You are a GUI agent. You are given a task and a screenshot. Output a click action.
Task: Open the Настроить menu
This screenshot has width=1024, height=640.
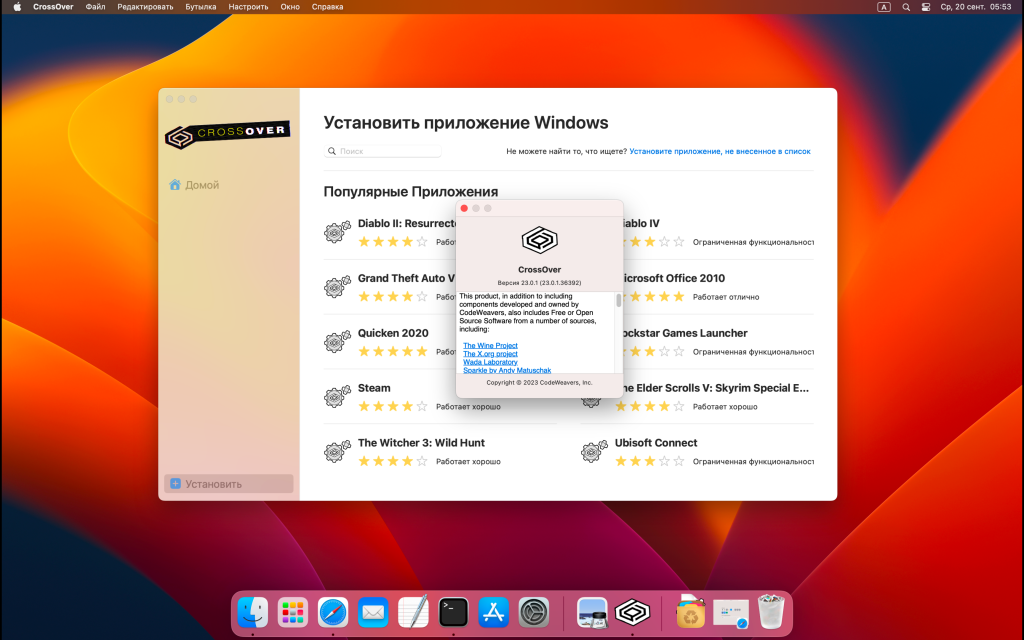pyautogui.click(x=248, y=7)
